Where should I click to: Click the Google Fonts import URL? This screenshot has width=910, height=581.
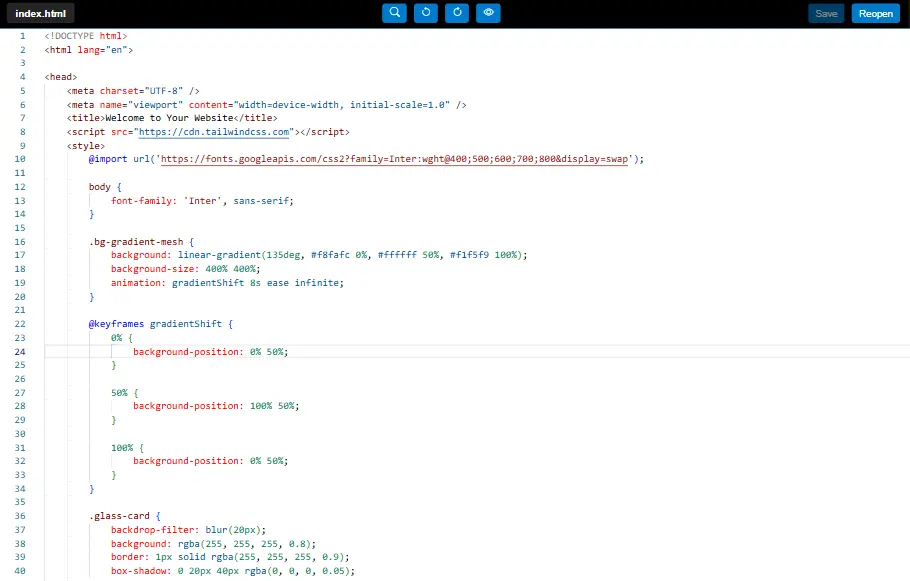tap(394, 159)
